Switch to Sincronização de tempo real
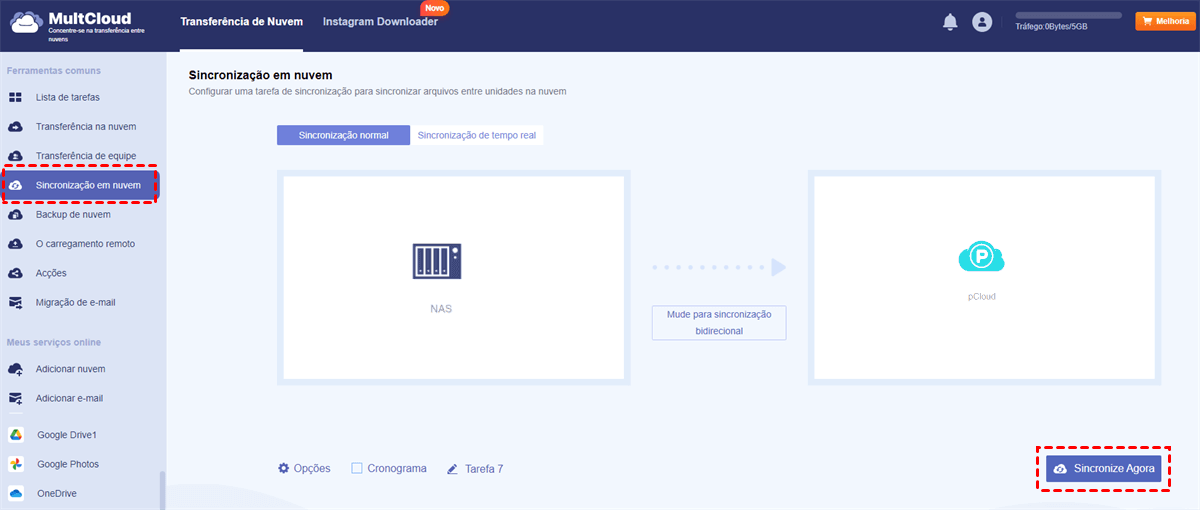Screen dimensions: 1200x510 [477, 135]
